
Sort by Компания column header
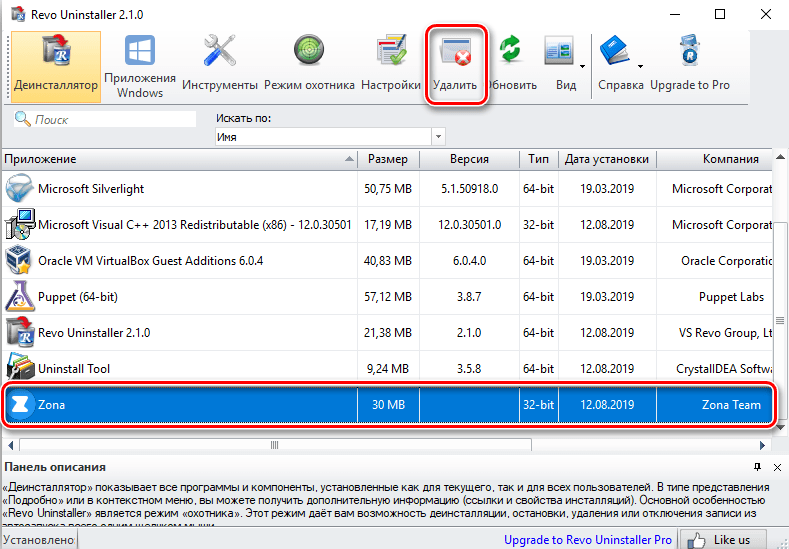tap(715, 159)
